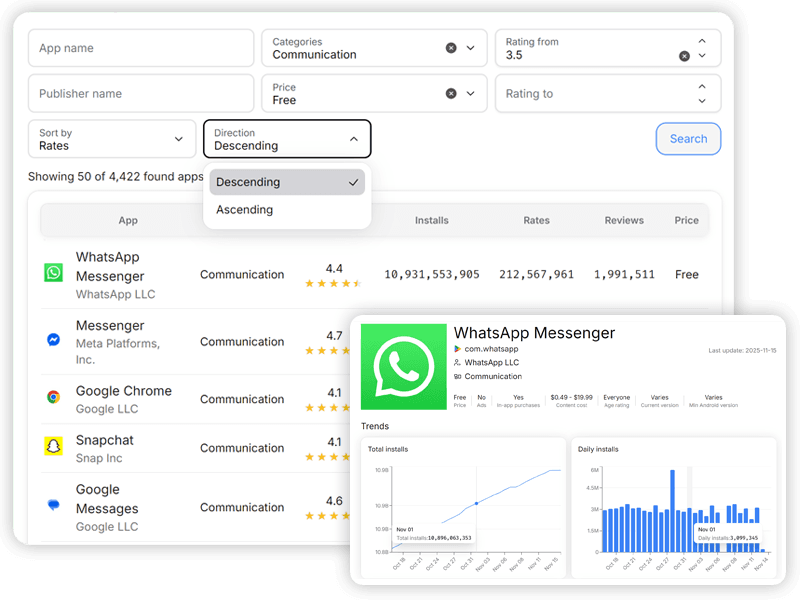Clear the Free price filter
Viewport: 800px width, 600px height.
tap(451, 93)
